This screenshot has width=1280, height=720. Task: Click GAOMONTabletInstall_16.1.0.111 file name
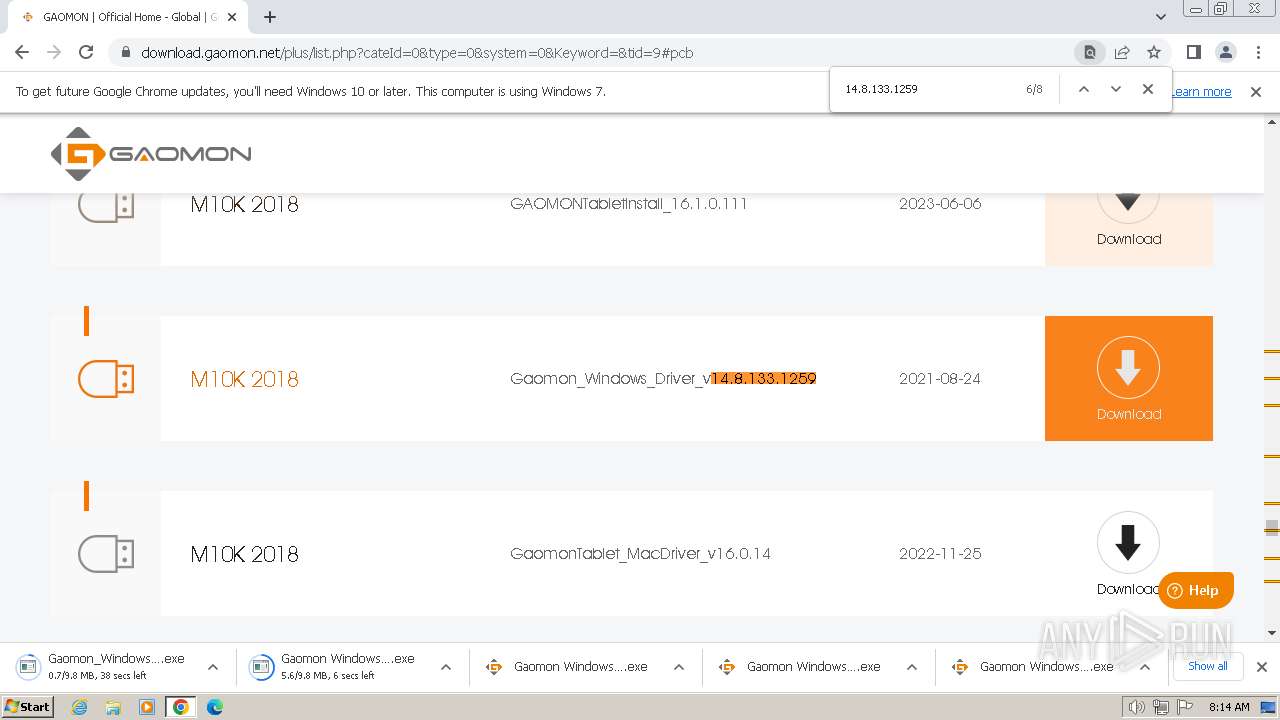pos(629,204)
